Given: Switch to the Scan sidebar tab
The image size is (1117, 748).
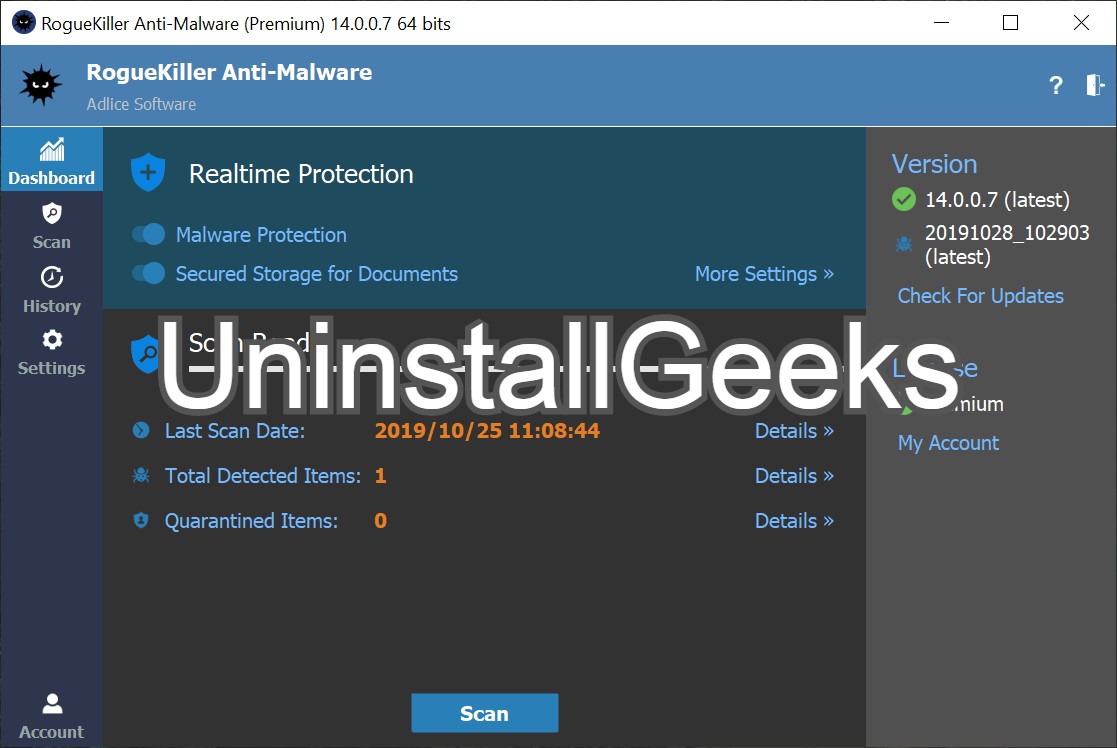Looking at the screenshot, I should point(51,225).
